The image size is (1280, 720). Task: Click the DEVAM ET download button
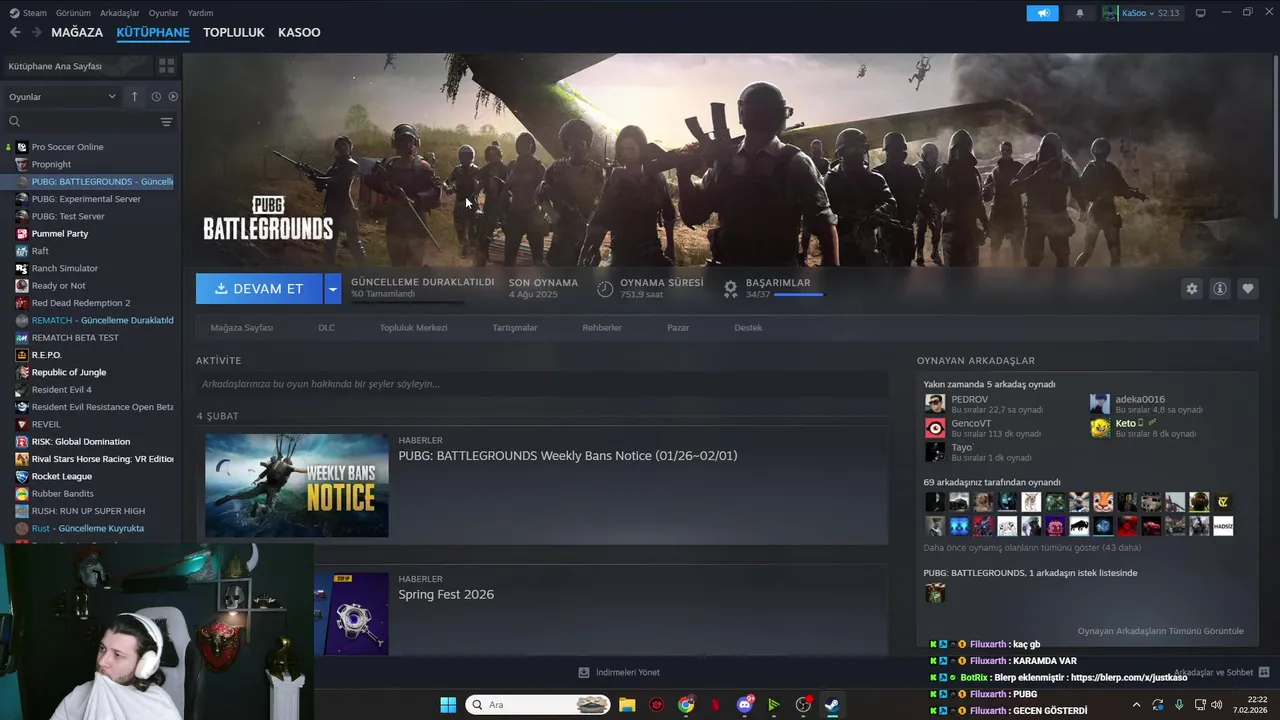point(259,289)
